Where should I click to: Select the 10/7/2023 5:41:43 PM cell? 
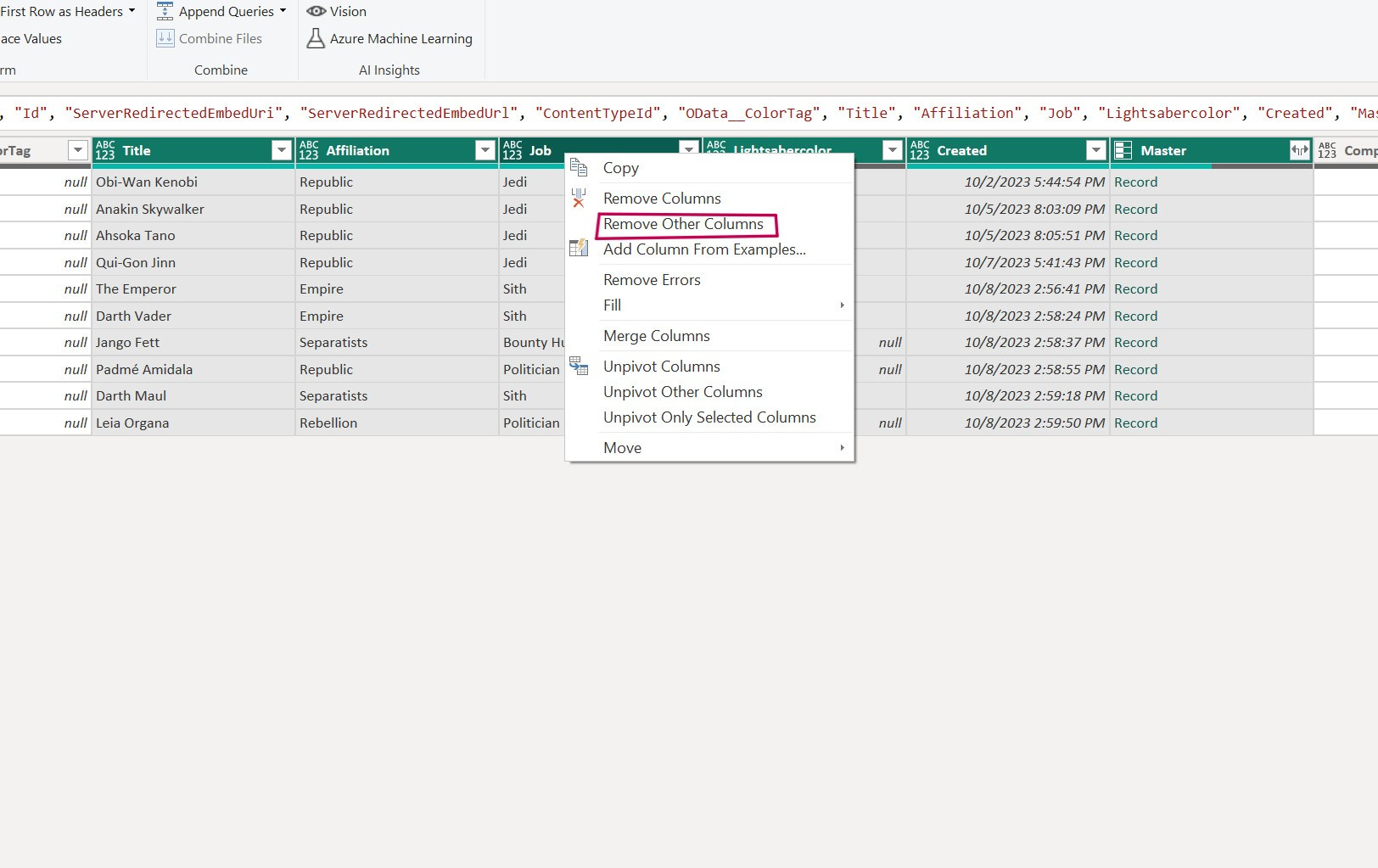tap(1007, 262)
